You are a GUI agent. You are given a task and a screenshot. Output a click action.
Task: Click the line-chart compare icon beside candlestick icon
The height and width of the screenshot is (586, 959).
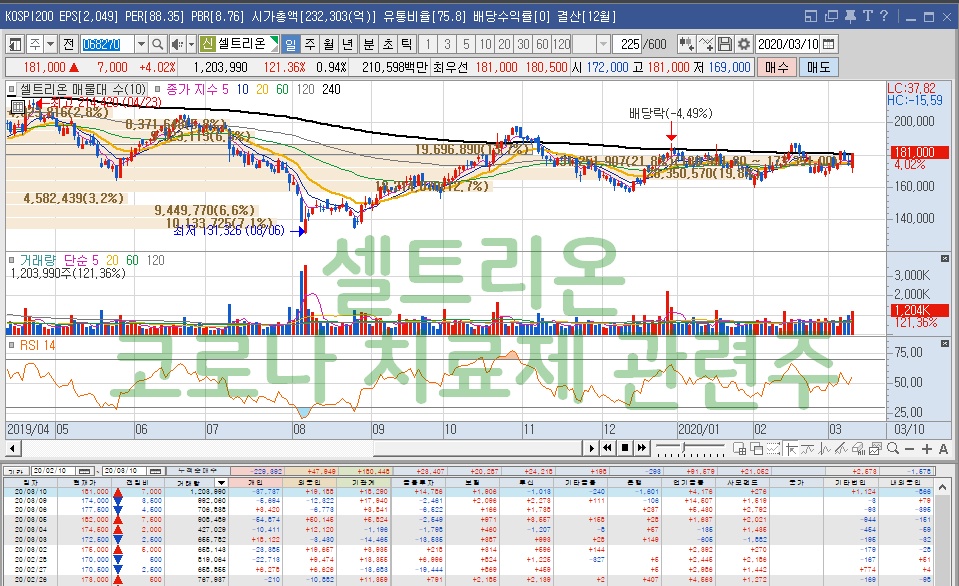706,44
